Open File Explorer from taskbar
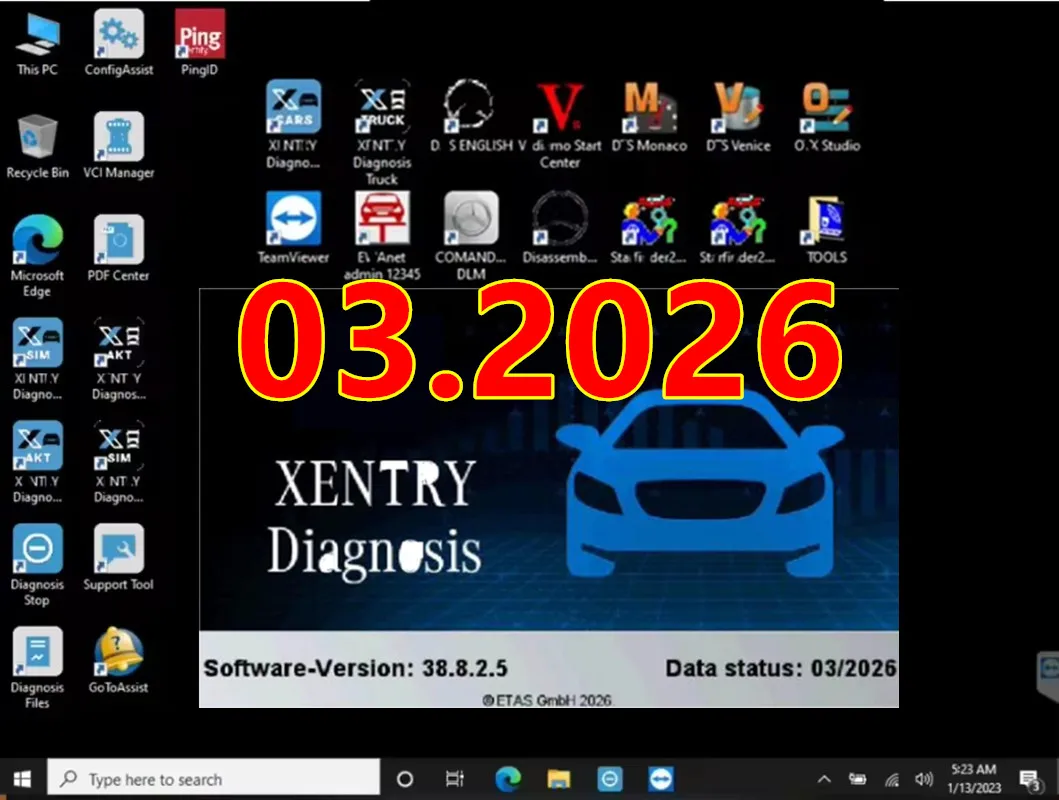Viewport: 1059px width, 800px height. coord(559,779)
